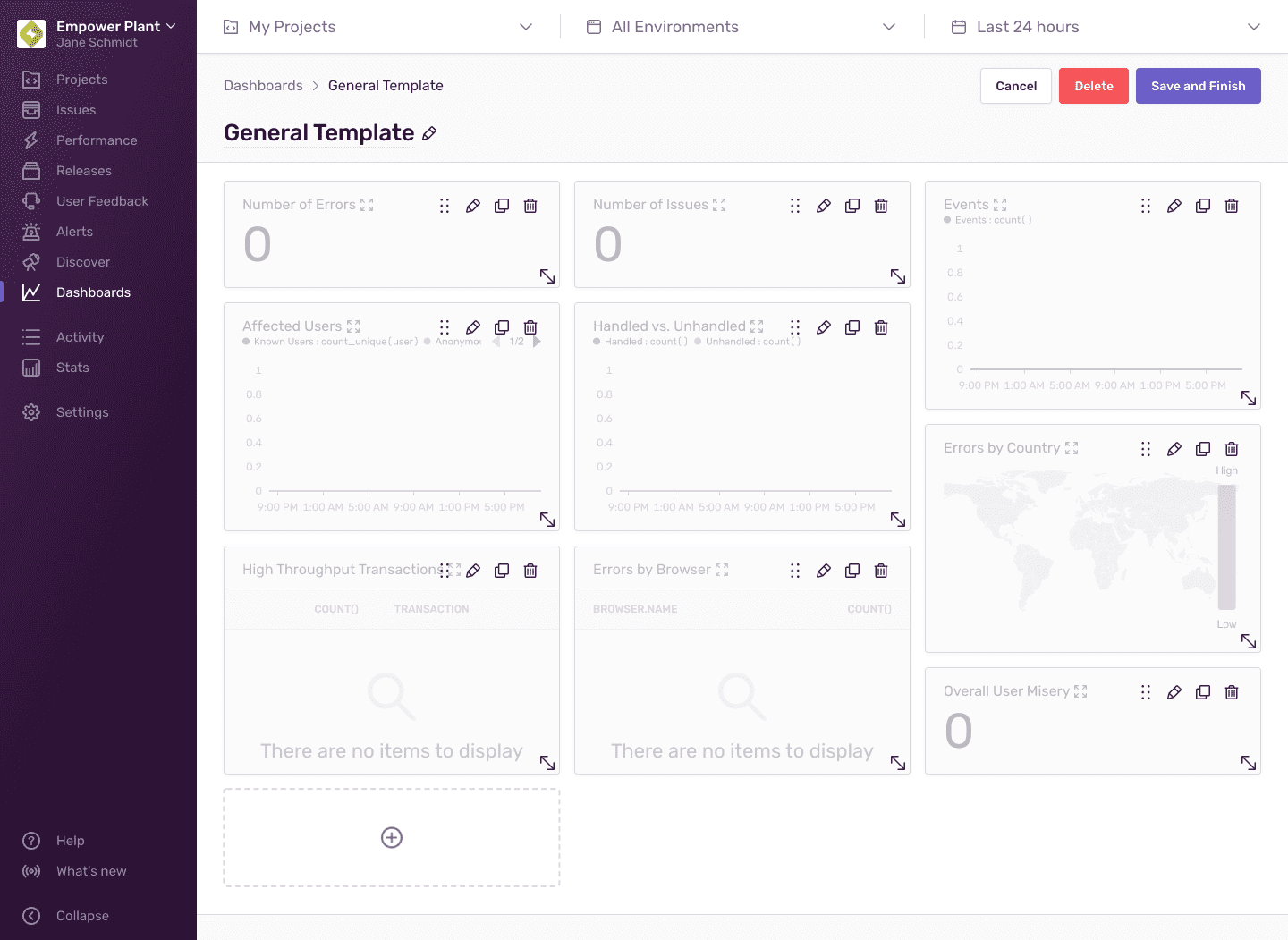This screenshot has width=1288, height=940.
Task: Delete the High Throughput Transactions widget
Action: click(x=530, y=571)
